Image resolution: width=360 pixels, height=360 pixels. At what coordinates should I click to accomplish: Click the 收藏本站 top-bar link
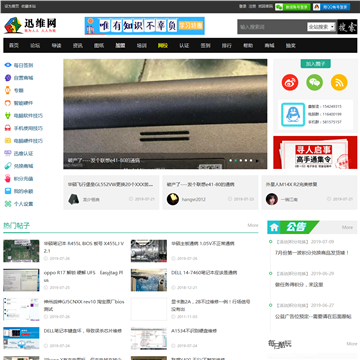(x=28, y=6)
